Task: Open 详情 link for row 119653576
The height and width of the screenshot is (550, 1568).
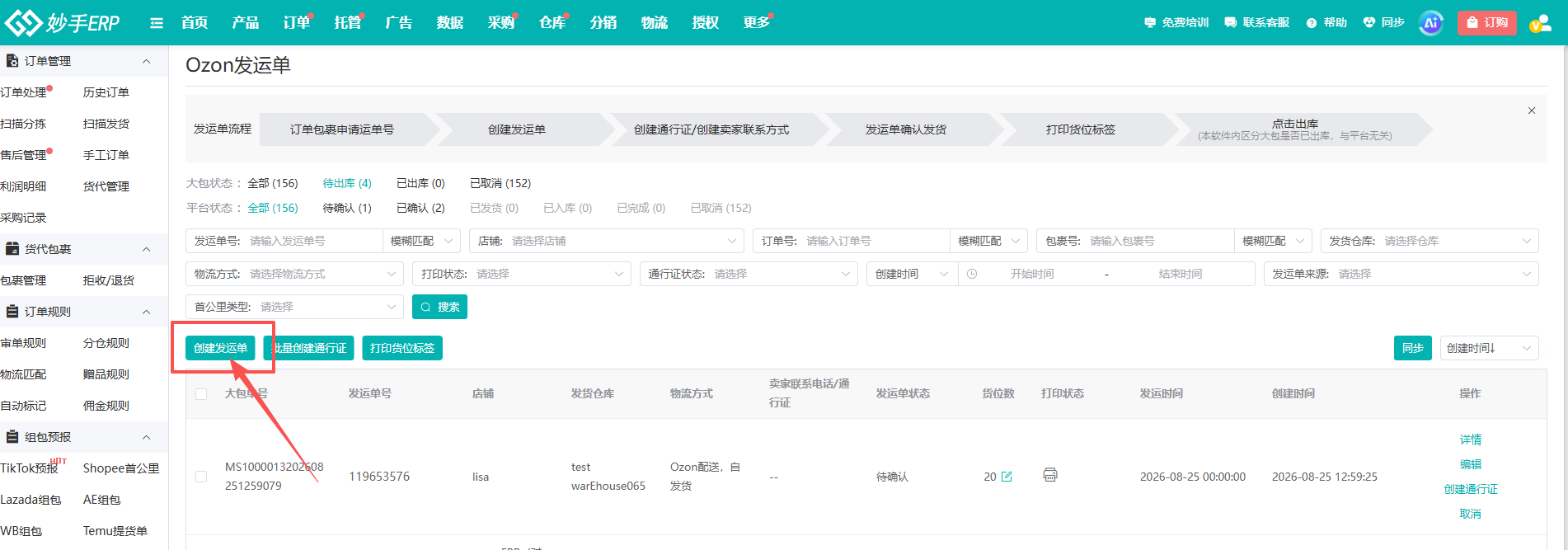Action: click(1471, 440)
